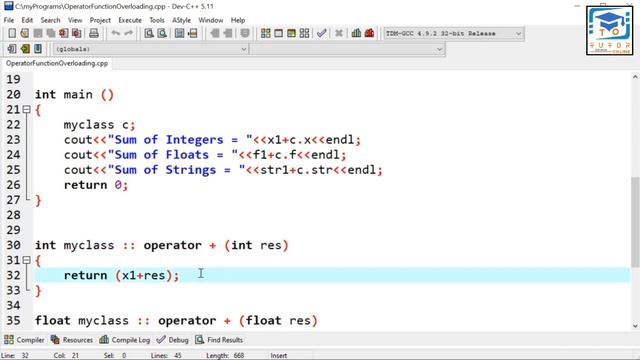Open the Edit menu

27,20
